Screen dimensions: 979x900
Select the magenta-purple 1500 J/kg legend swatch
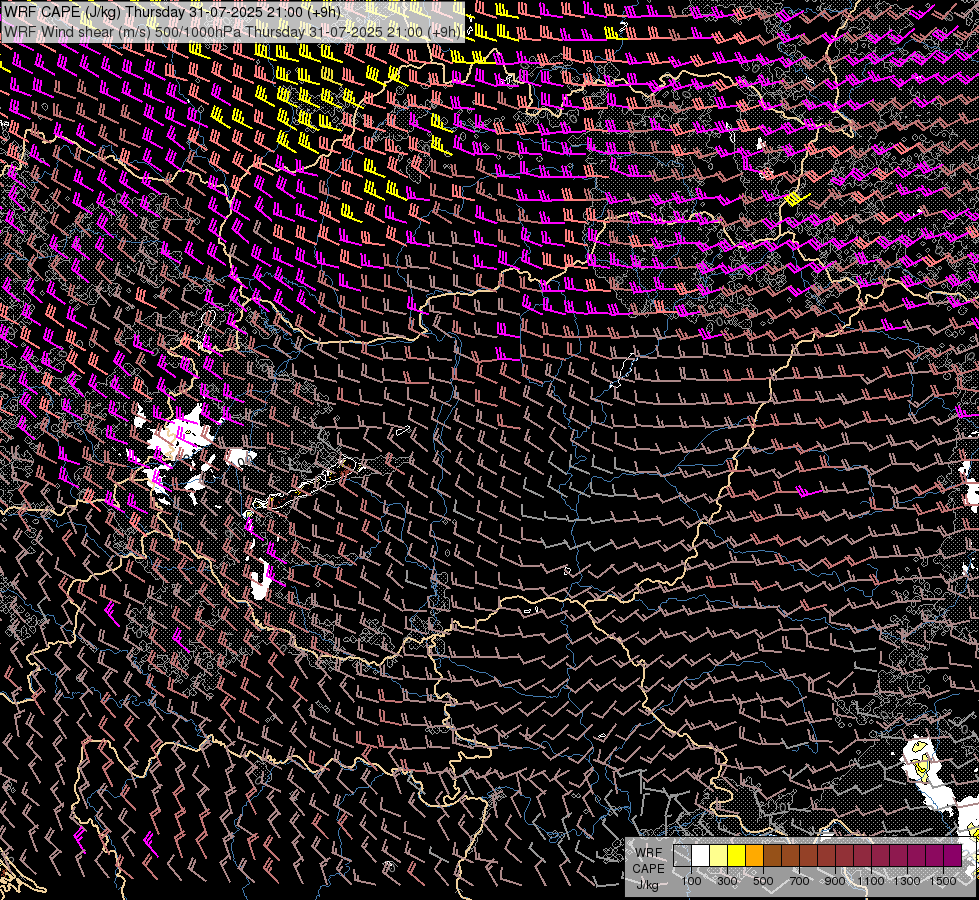pyautogui.click(x=953, y=856)
